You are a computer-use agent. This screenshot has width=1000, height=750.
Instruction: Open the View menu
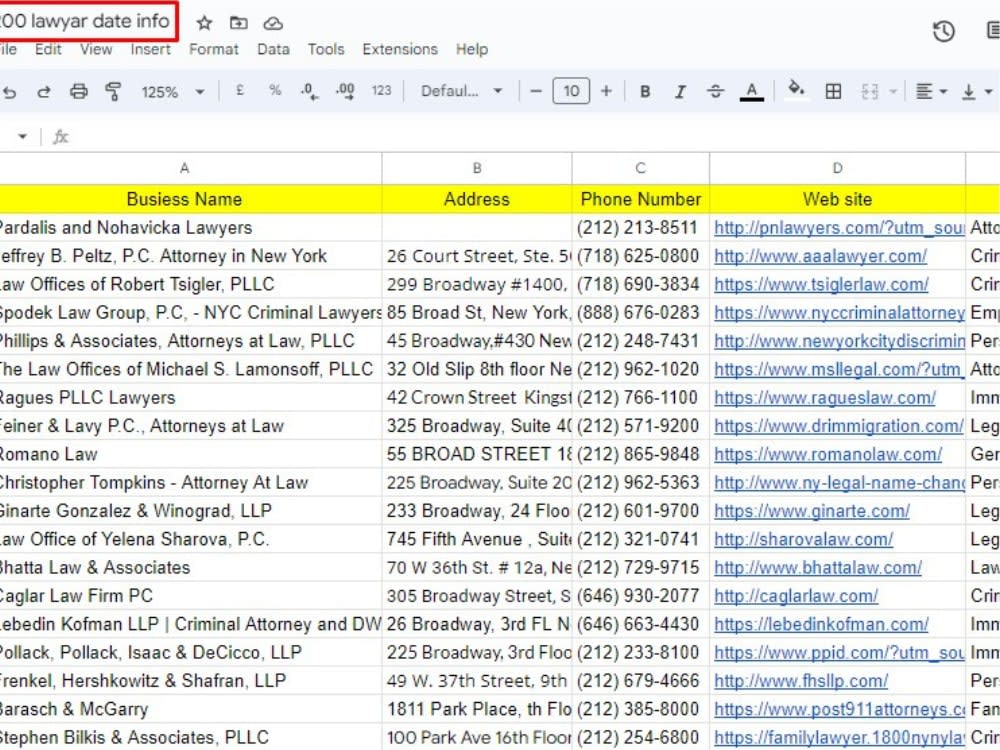point(96,50)
